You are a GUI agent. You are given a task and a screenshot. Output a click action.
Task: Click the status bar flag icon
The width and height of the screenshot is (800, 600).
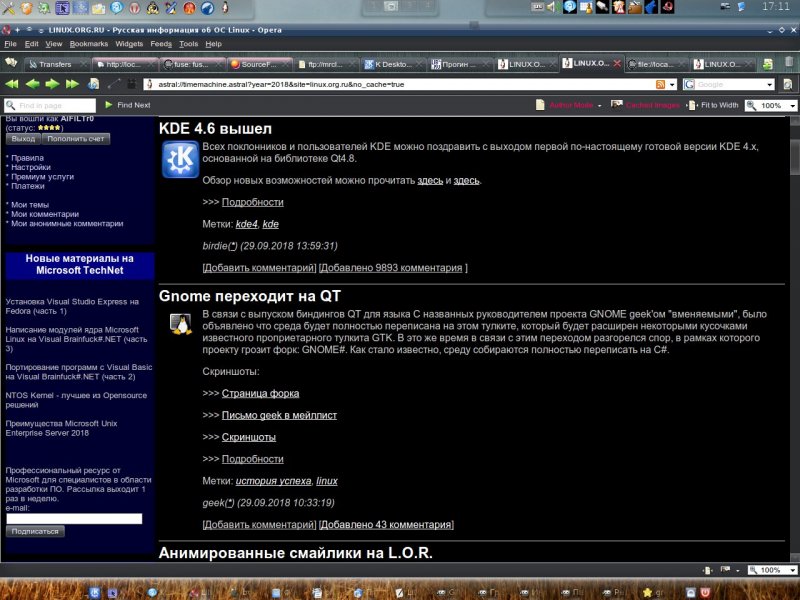(x=725, y=569)
